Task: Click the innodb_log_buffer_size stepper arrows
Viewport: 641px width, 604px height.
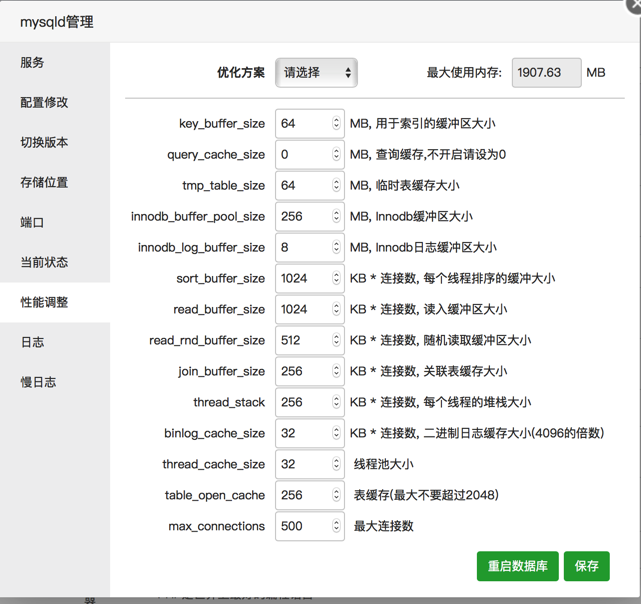Action: [336, 247]
